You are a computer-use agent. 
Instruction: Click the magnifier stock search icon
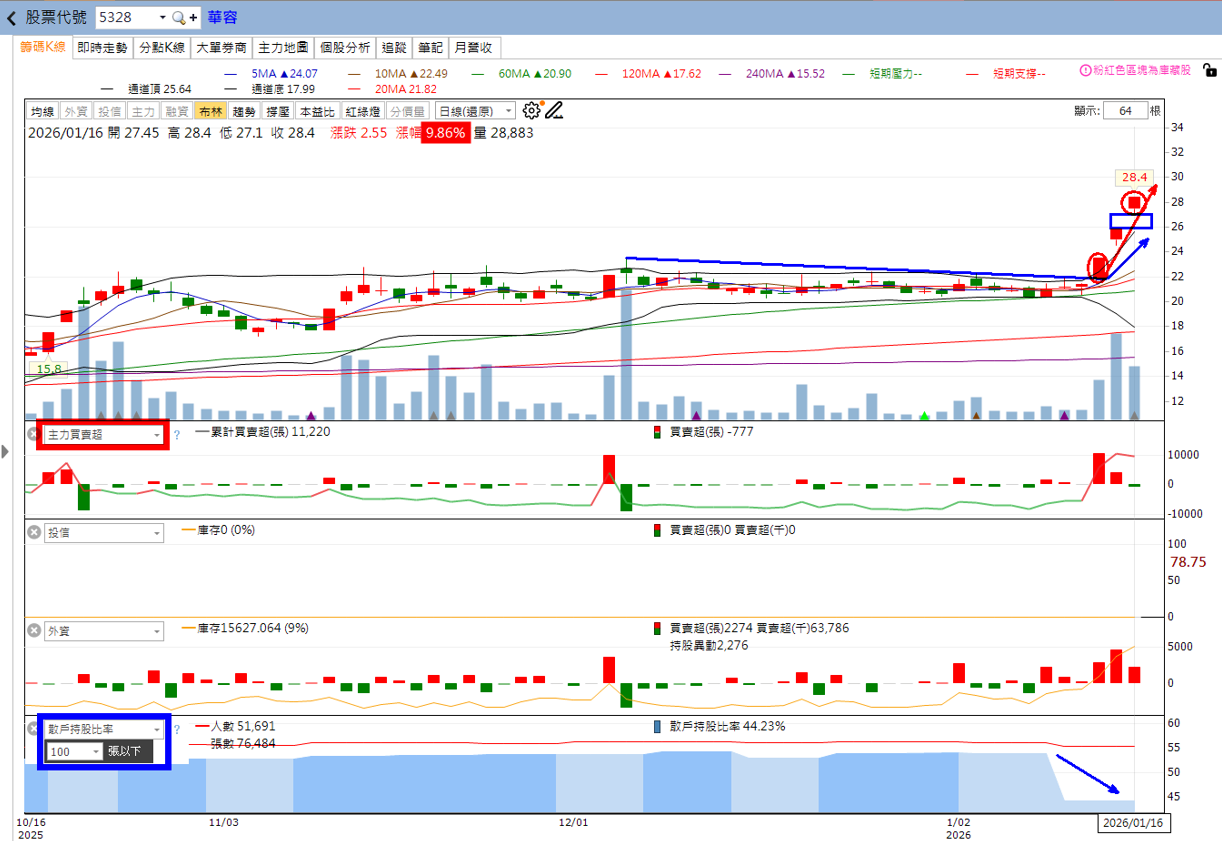[x=178, y=18]
